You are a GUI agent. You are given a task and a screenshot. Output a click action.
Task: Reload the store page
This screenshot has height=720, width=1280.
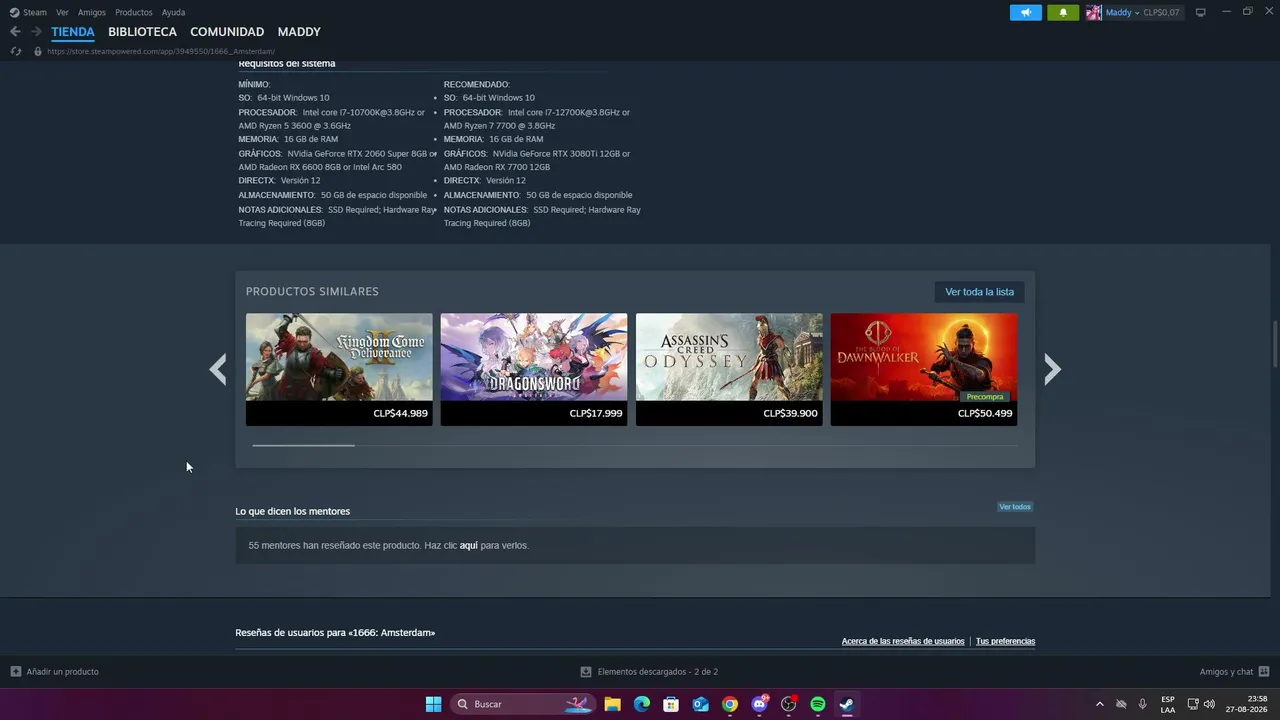point(15,51)
